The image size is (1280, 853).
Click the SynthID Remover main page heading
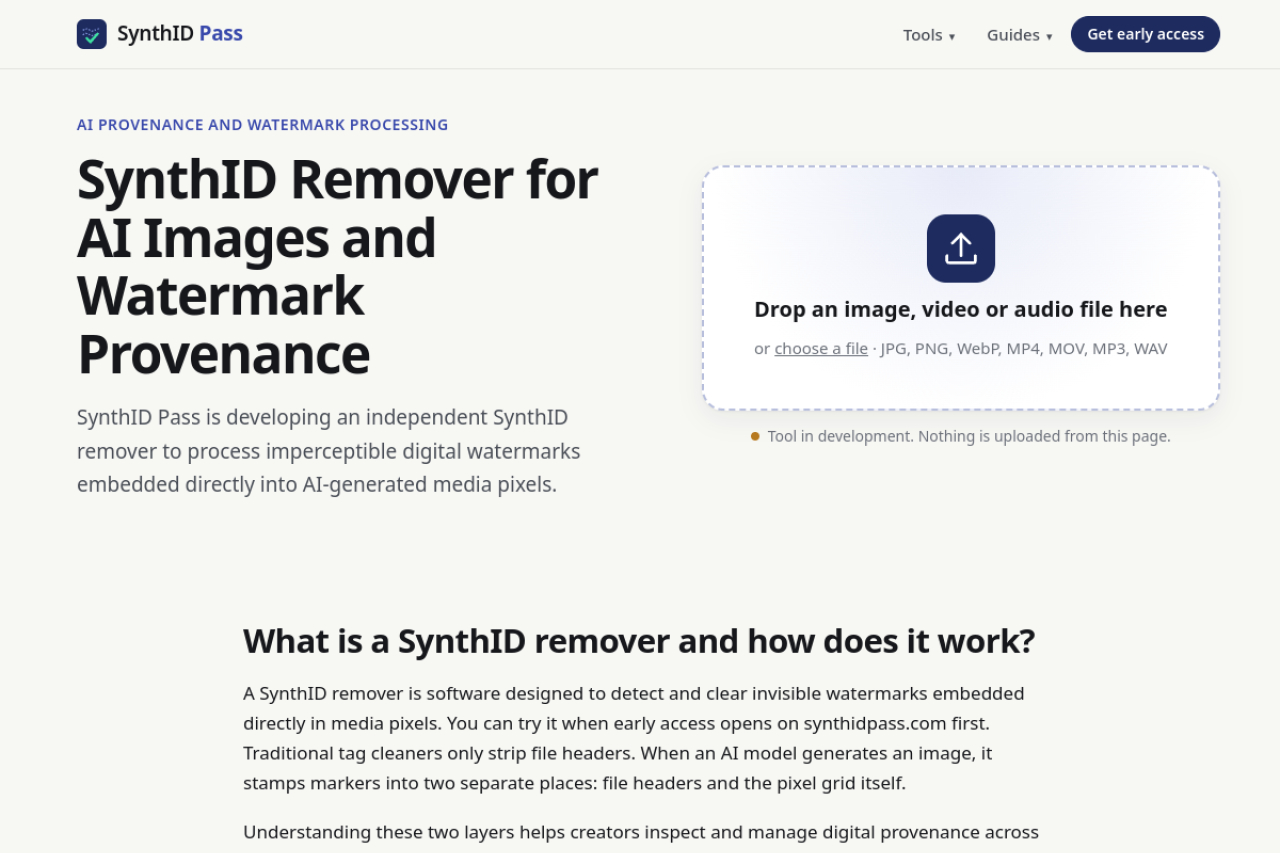[x=338, y=266]
